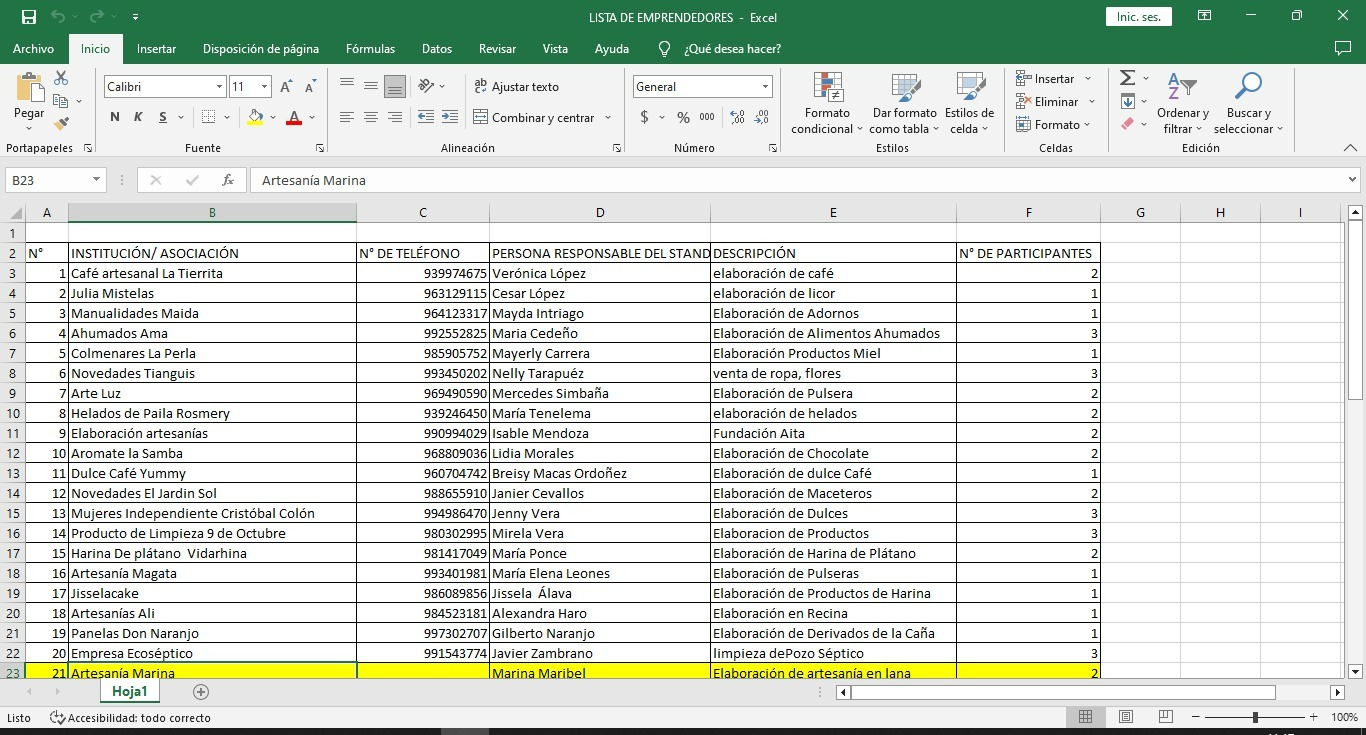Open the Name Box dropdown arrow
The image size is (1366, 735).
click(x=97, y=180)
